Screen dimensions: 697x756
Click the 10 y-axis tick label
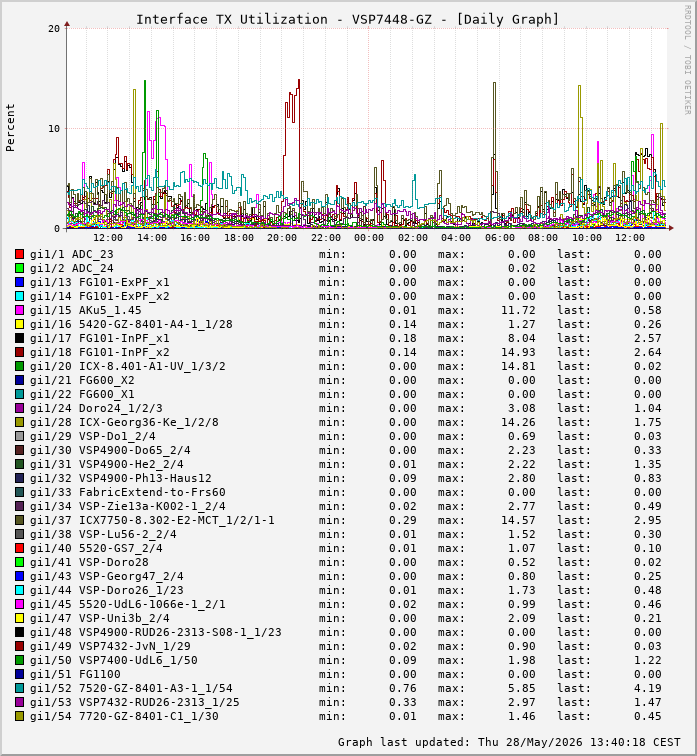54,128
